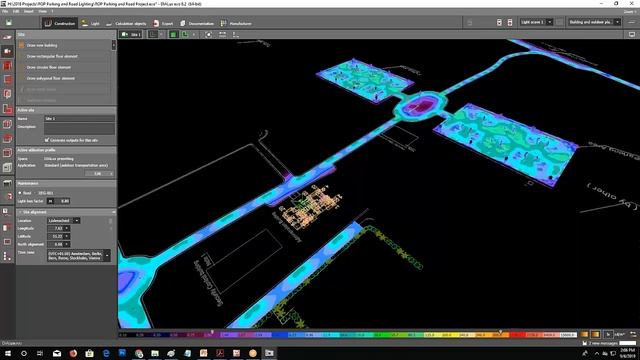Click the highlighted orange false-color icon
Viewport: 640px width, 360px height.
(x=596, y=334)
